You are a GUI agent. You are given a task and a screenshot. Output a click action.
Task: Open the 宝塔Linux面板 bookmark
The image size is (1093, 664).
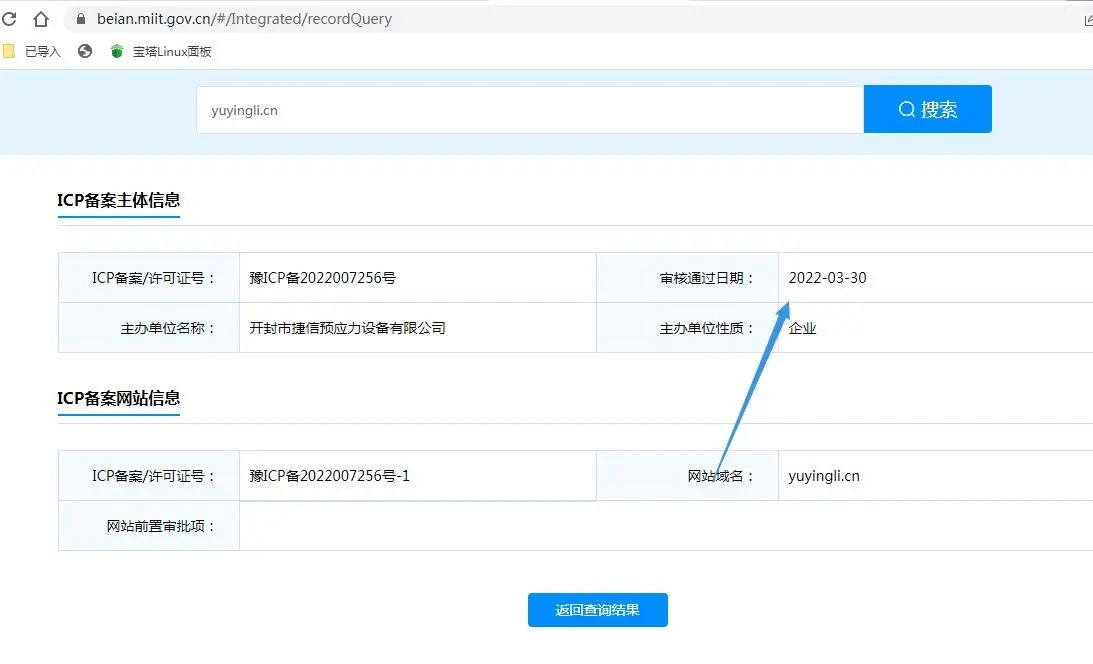click(161, 52)
